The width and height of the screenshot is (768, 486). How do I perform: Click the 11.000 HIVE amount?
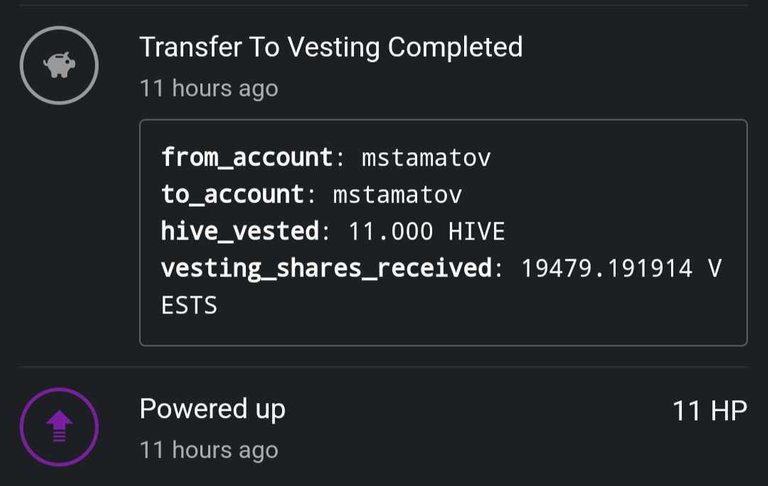(x=427, y=231)
